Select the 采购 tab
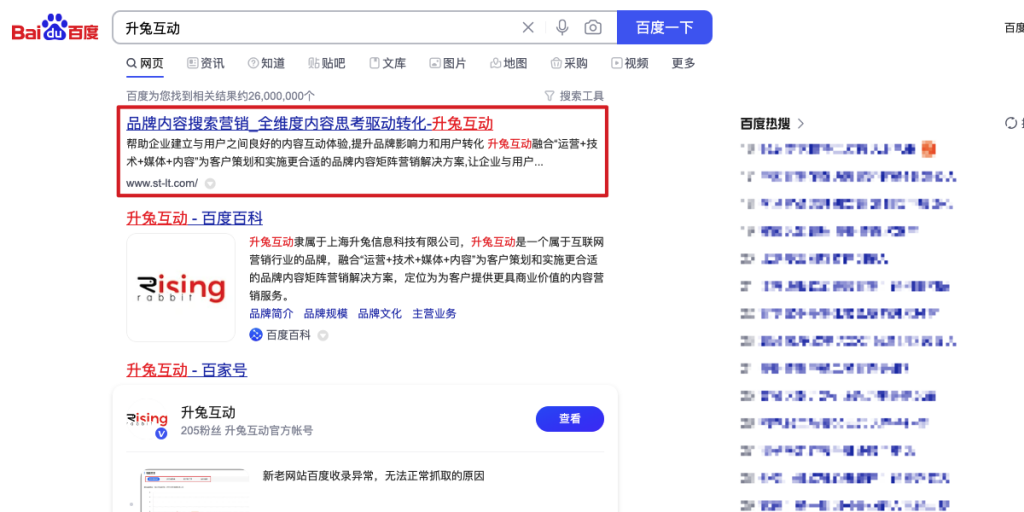Viewport: 1024px width, 512px height. pos(569,63)
